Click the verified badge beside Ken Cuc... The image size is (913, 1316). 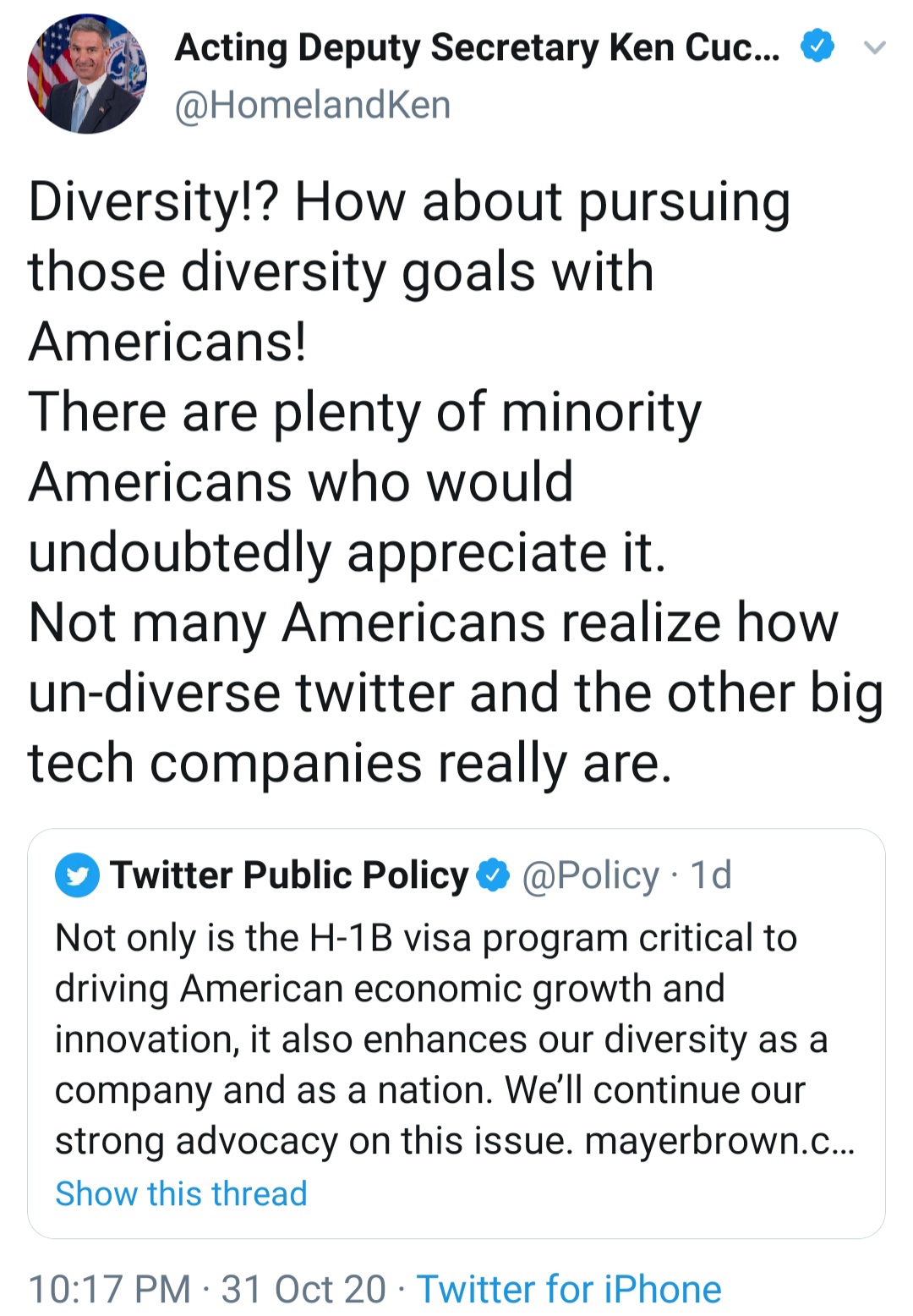click(817, 47)
